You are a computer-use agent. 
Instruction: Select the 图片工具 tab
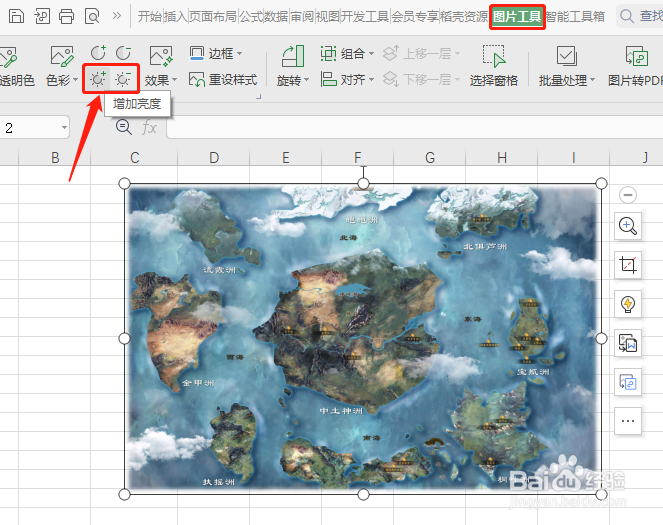(517, 16)
